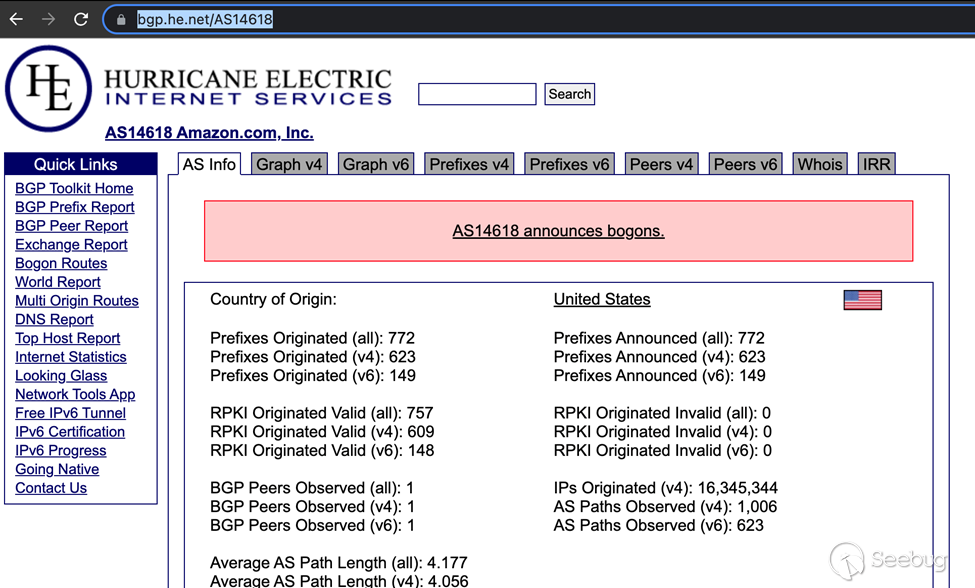Open the IPv6 Certification link
Image resolution: width=975 pixels, height=588 pixels.
point(70,431)
